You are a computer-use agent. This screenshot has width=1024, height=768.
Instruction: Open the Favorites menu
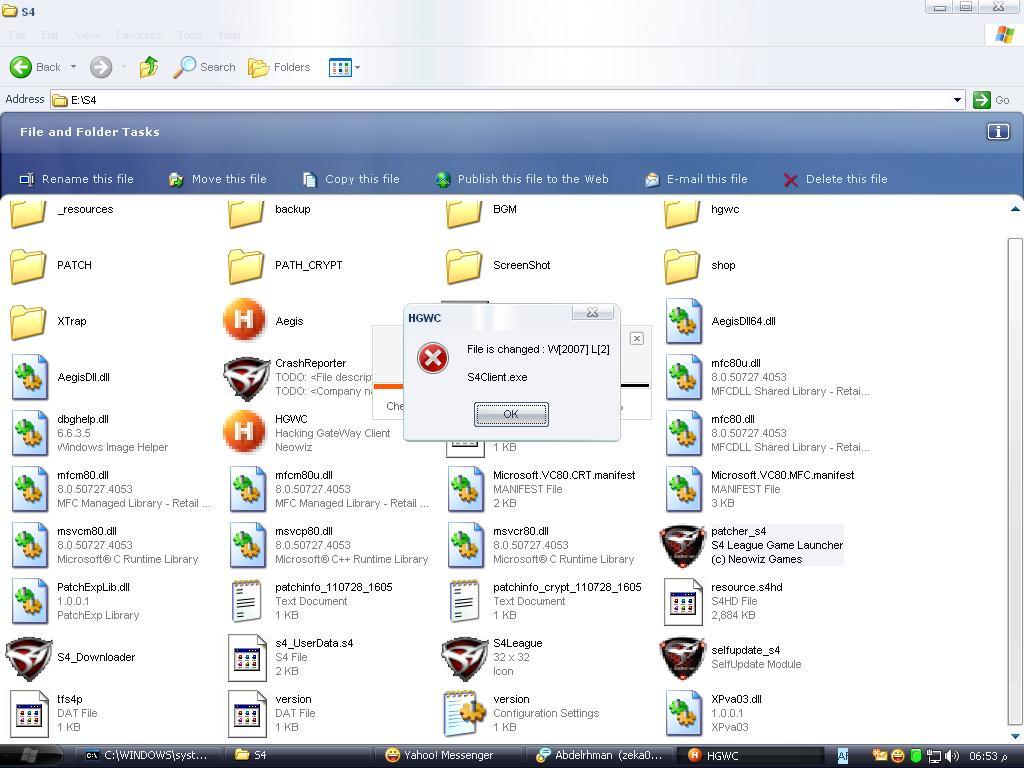coord(138,35)
